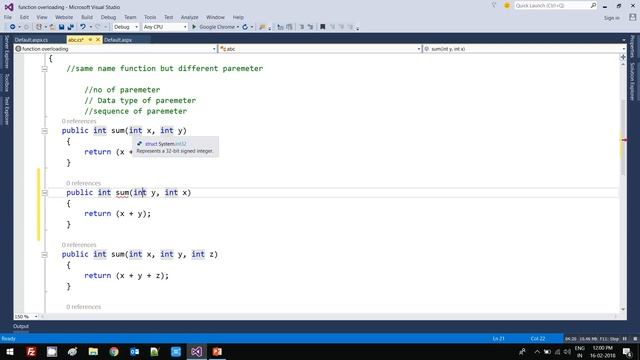Click the ENG IN language indicator

click(580, 351)
